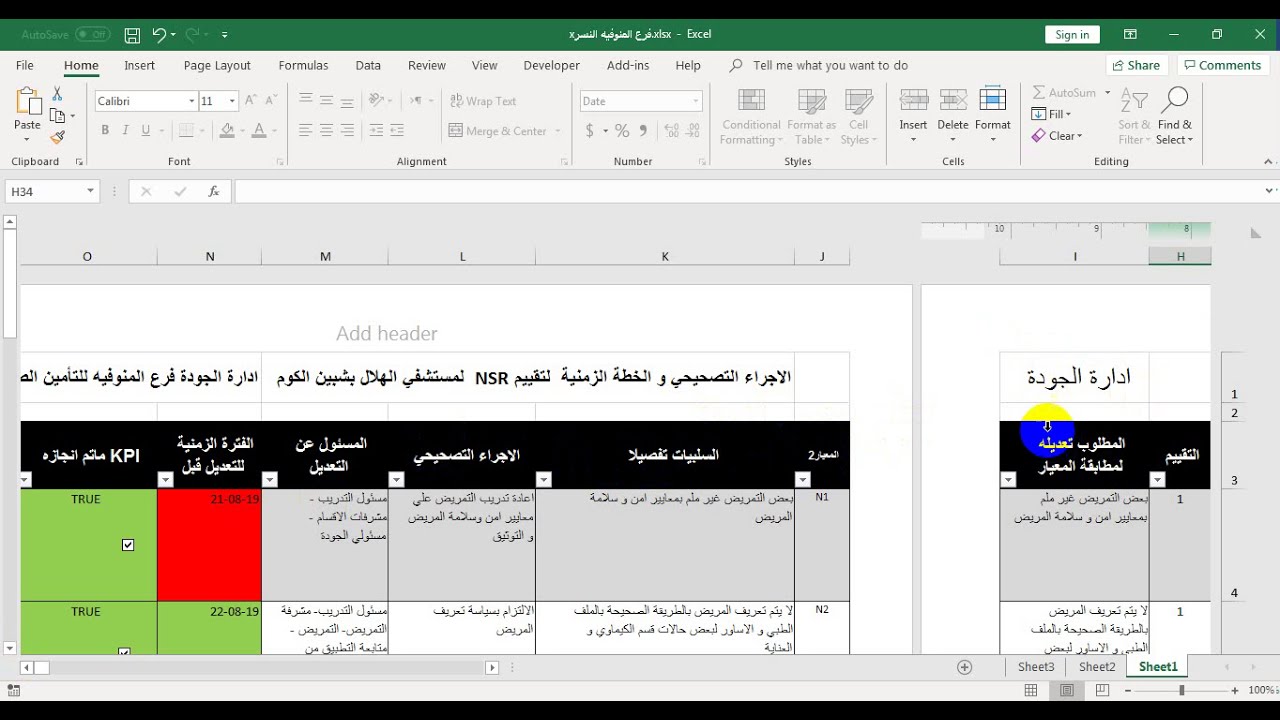Click Sort & Filter button

click(x=1134, y=117)
